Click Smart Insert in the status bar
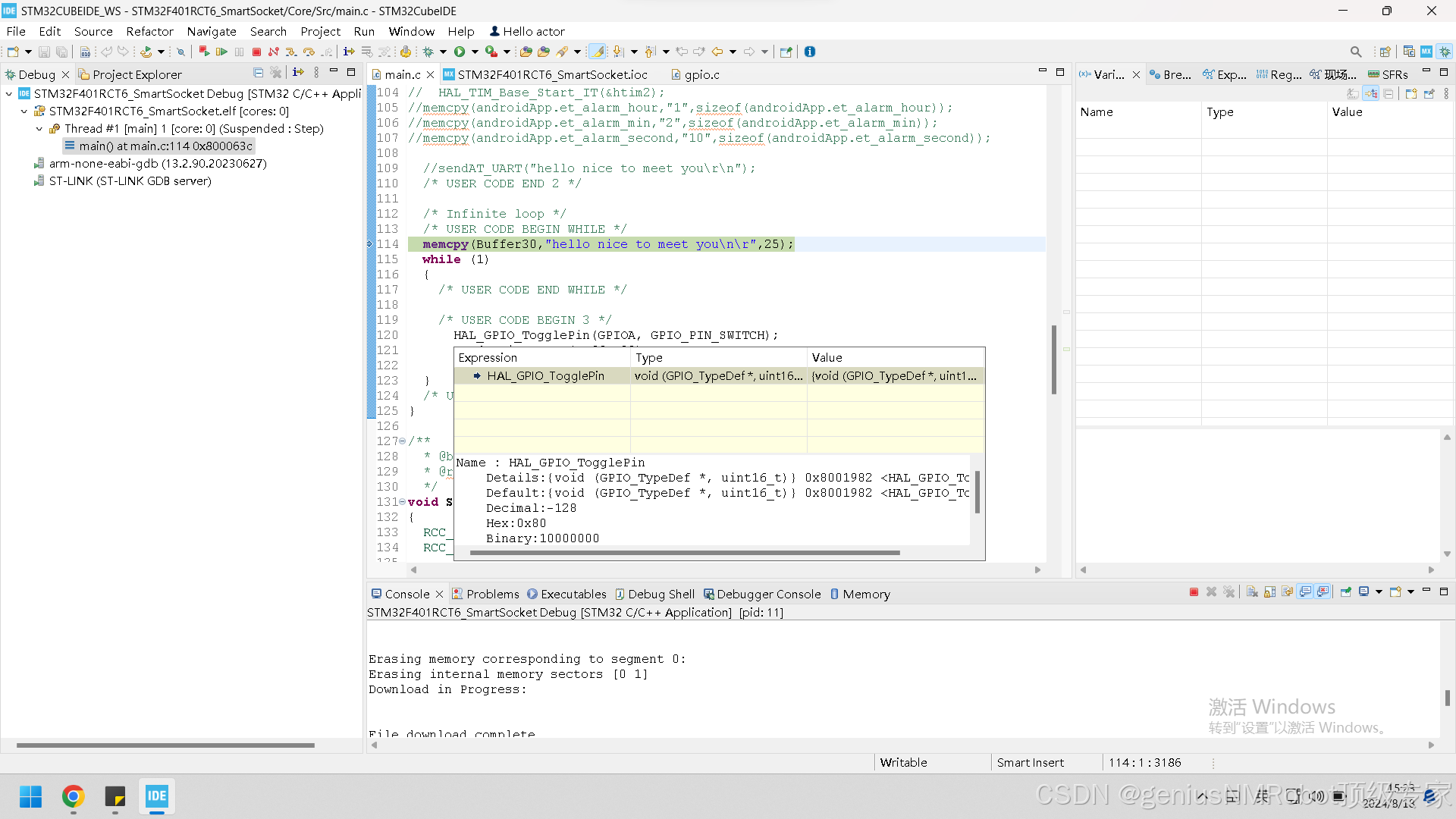This screenshot has height=819, width=1456. click(x=1030, y=762)
